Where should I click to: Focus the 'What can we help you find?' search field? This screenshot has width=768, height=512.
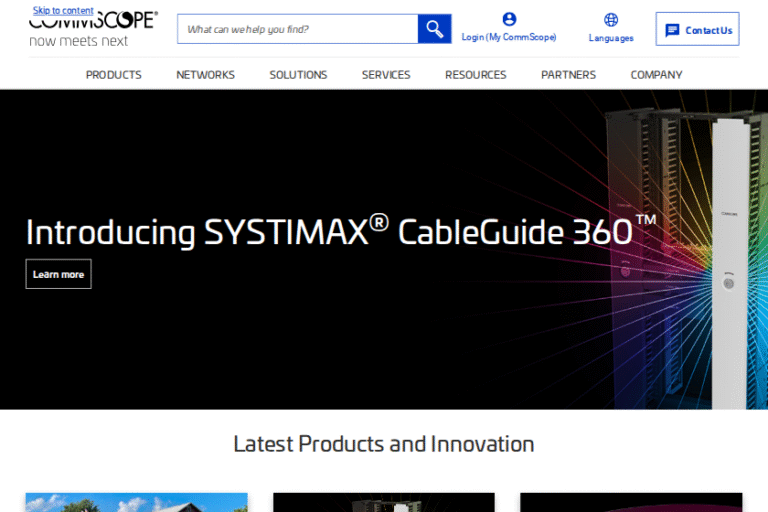coord(297,29)
